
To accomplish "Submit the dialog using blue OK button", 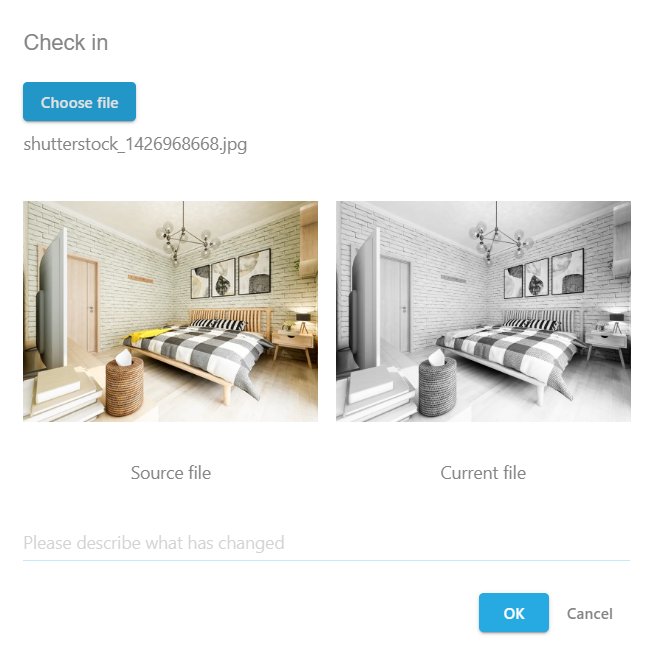I will (x=513, y=612).
